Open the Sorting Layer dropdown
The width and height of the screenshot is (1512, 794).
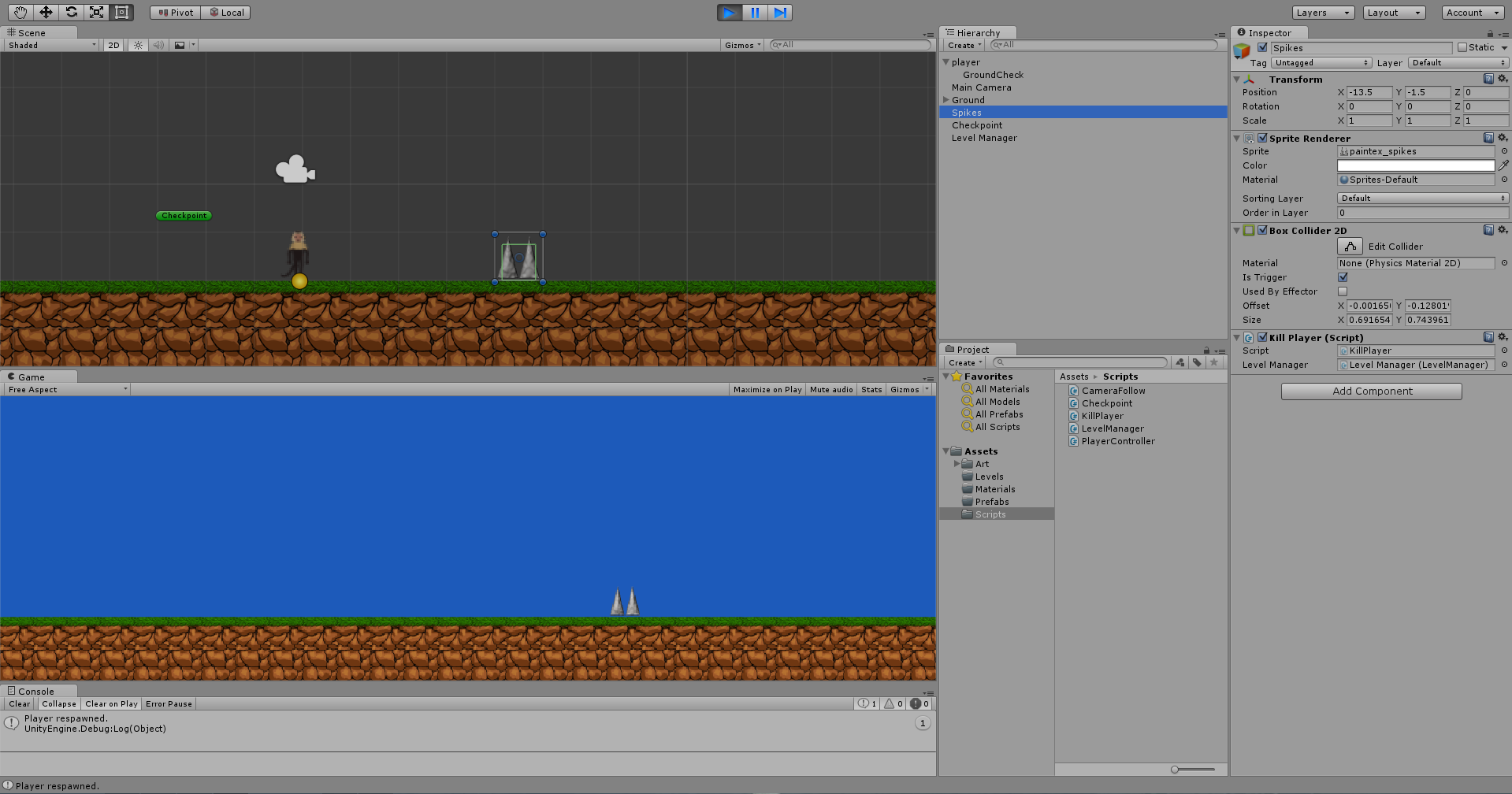pyautogui.click(x=1423, y=198)
